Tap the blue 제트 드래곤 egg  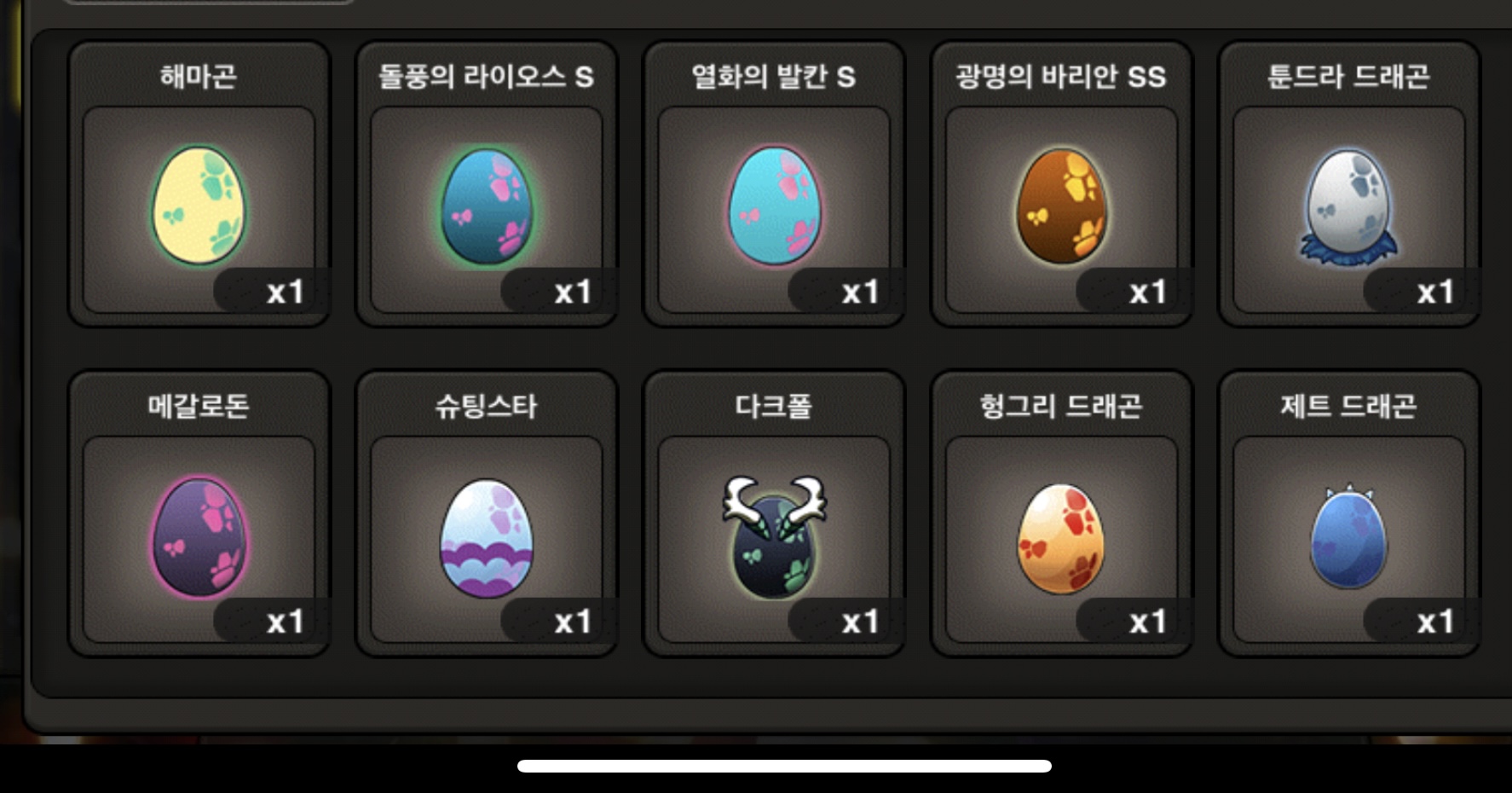[x=1349, y=536]
